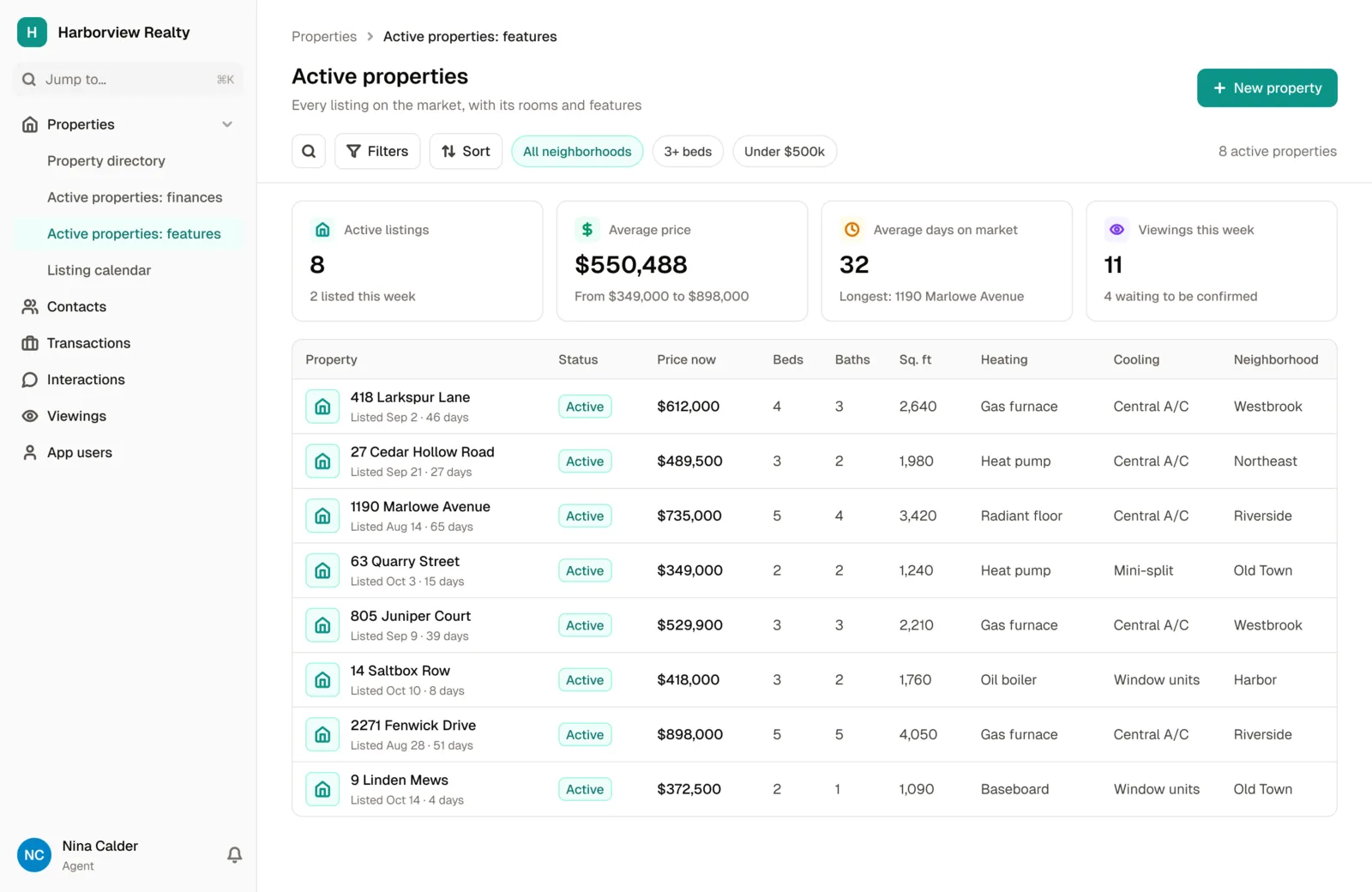The image size is (1372, 892).
Task: Click the NC user avatar
Action: pyautogui.click(x=34, y=855)
